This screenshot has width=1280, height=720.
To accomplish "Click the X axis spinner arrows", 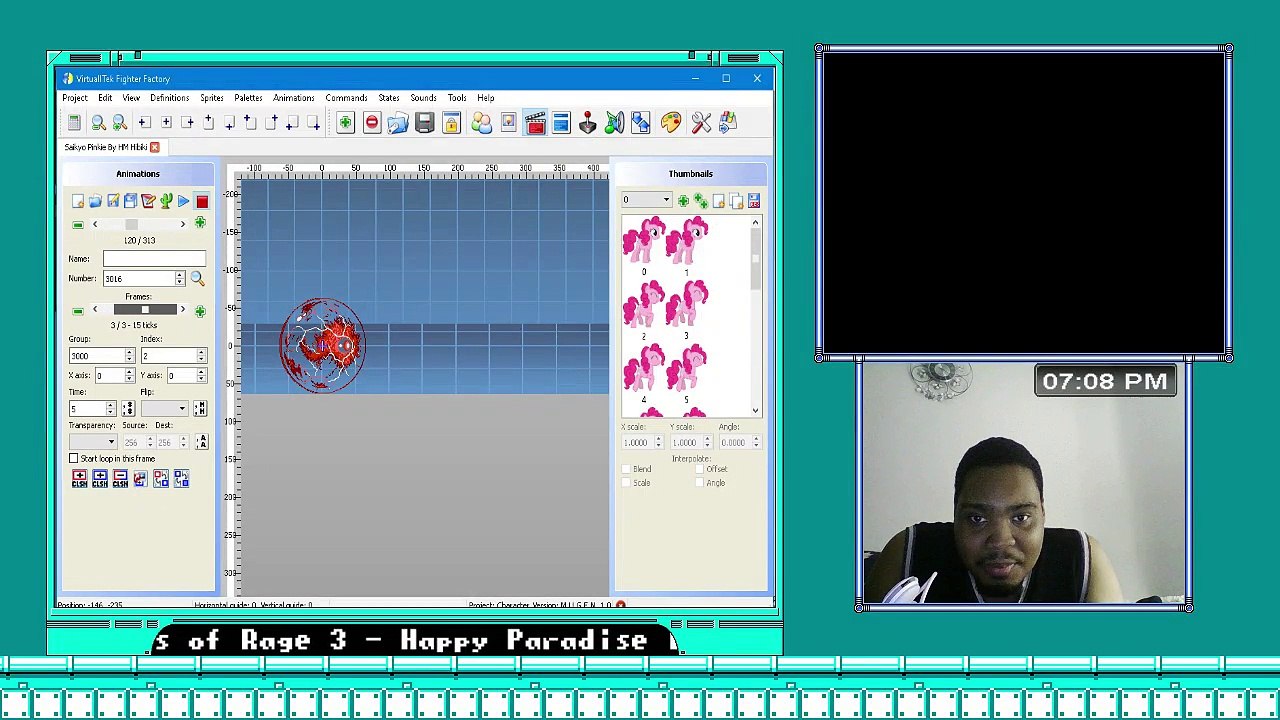I will (129, 375).
